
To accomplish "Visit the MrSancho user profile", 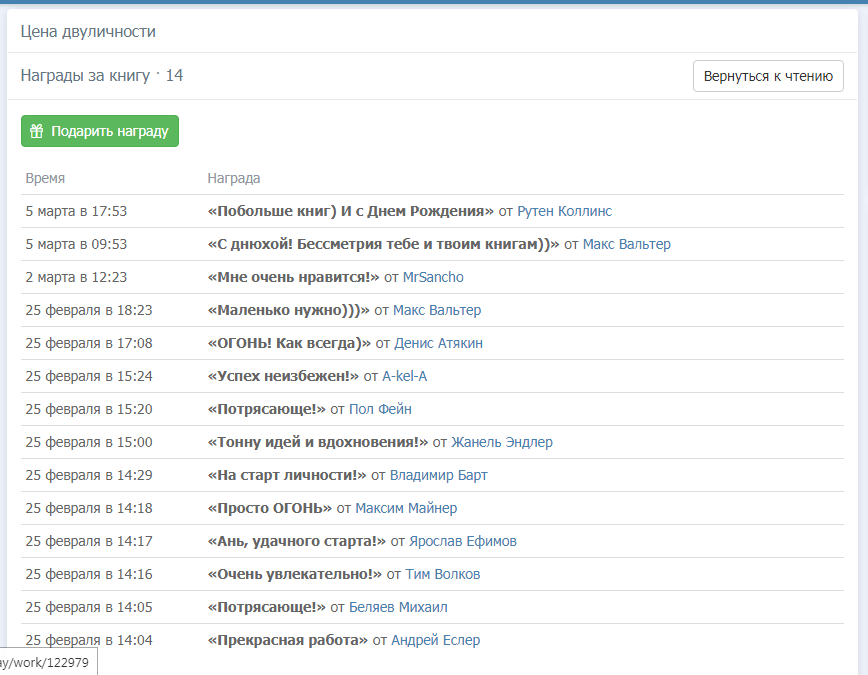I will (433, 277).
